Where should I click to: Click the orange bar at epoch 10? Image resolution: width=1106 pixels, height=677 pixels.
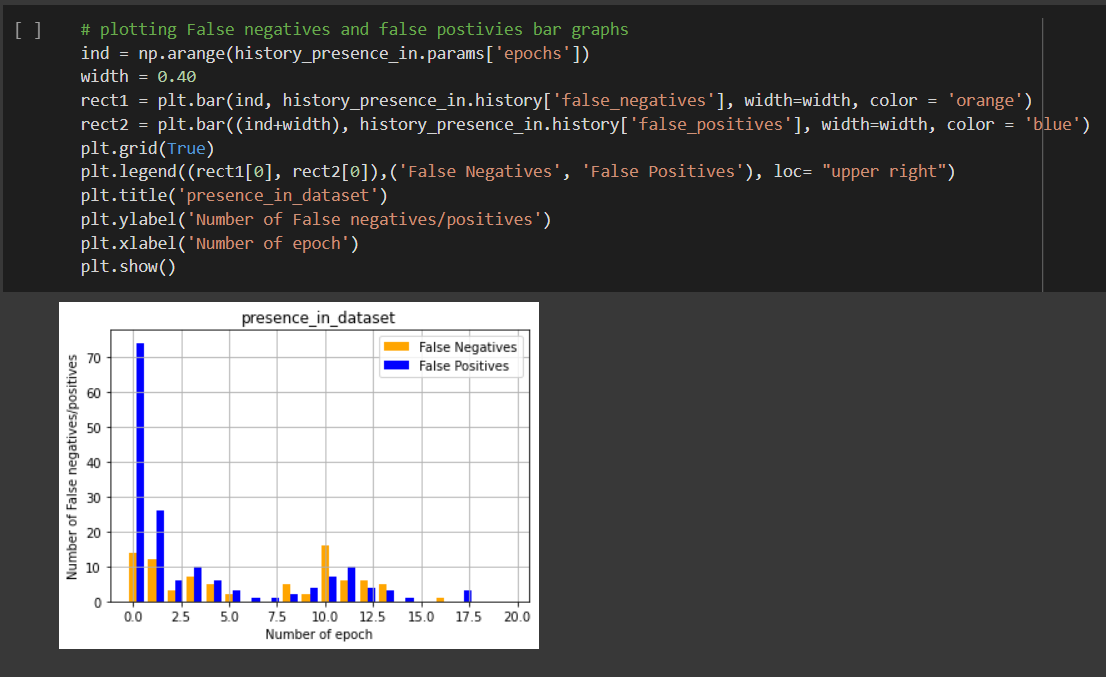coord(325,574)
